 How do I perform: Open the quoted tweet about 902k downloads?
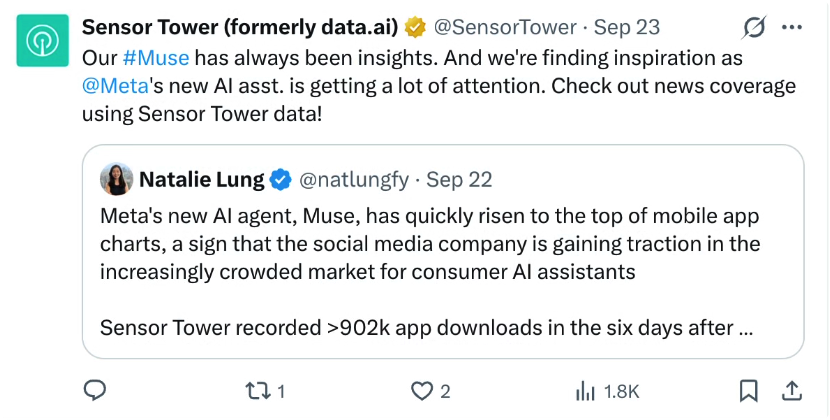click(443, 251)
